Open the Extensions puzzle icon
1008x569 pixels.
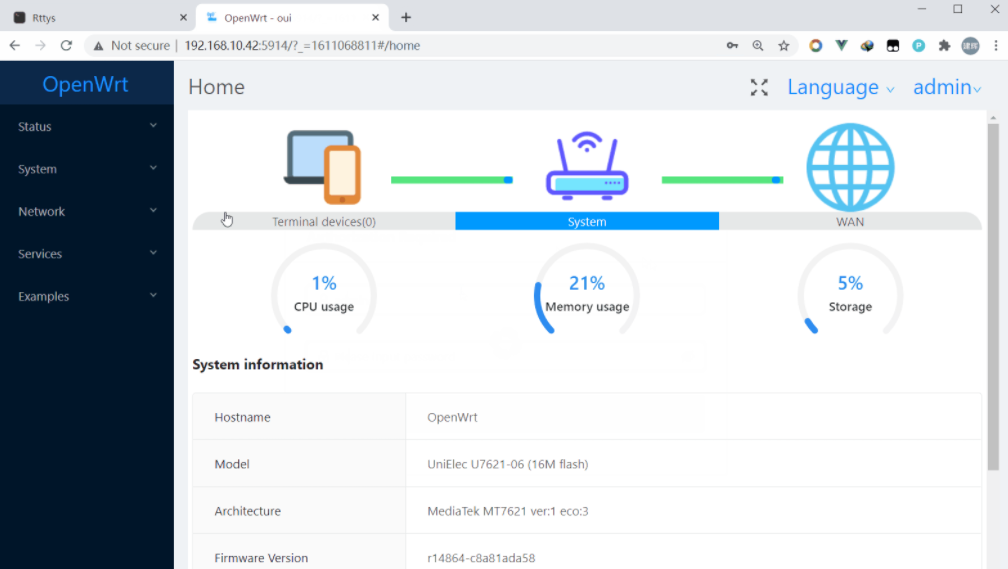coord(944,46)
